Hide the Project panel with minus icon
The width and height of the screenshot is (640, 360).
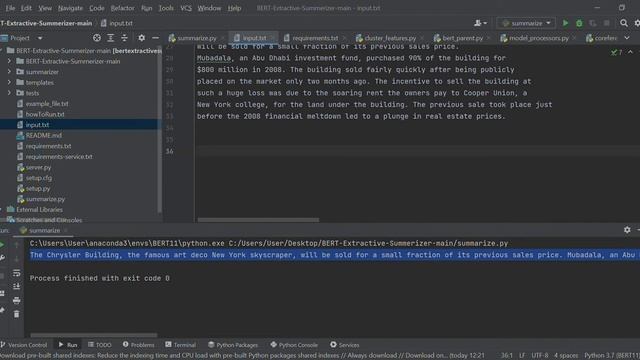pyautogui.click(x=155, y=38)
